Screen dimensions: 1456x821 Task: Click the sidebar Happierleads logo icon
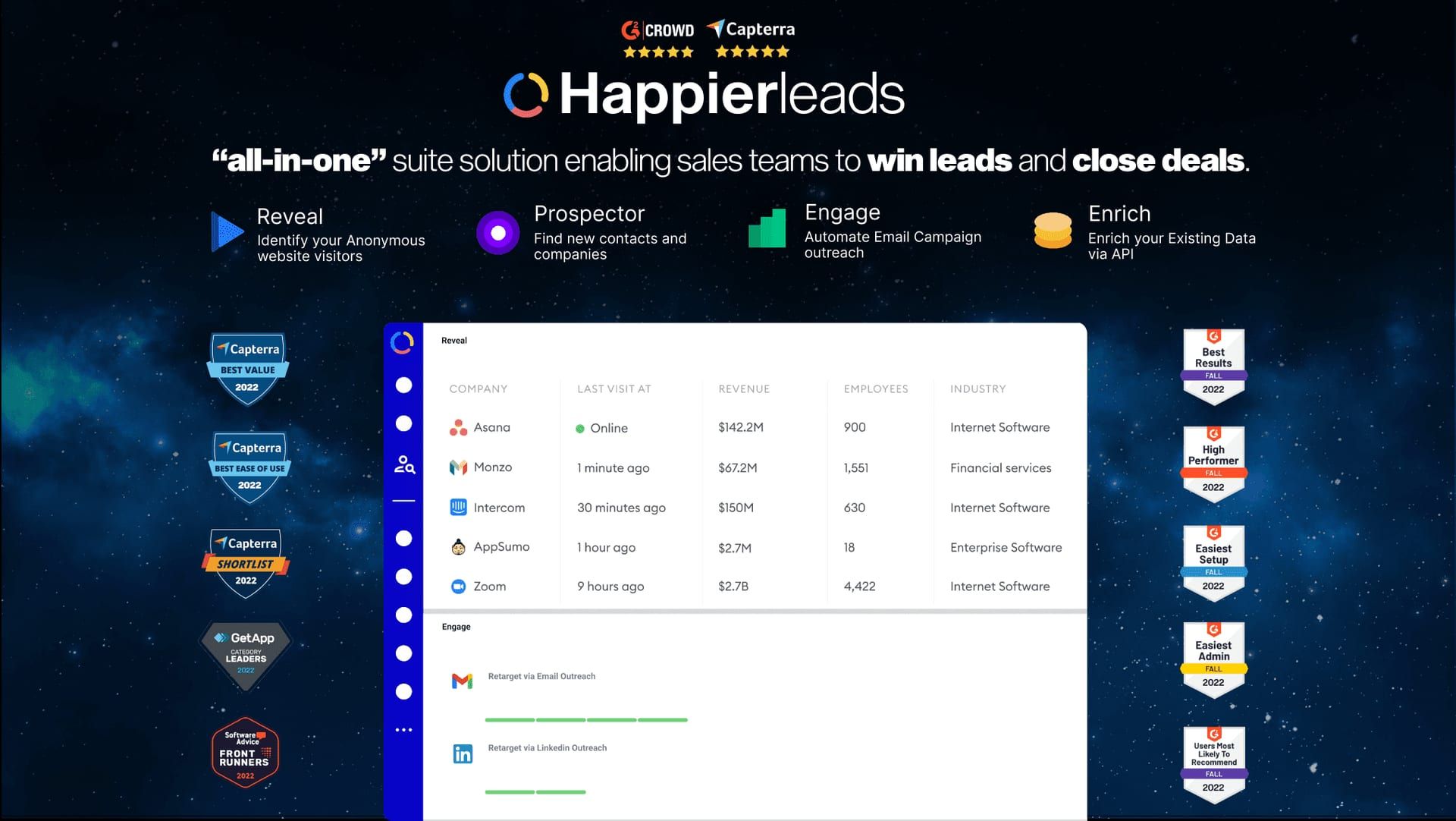402,343
